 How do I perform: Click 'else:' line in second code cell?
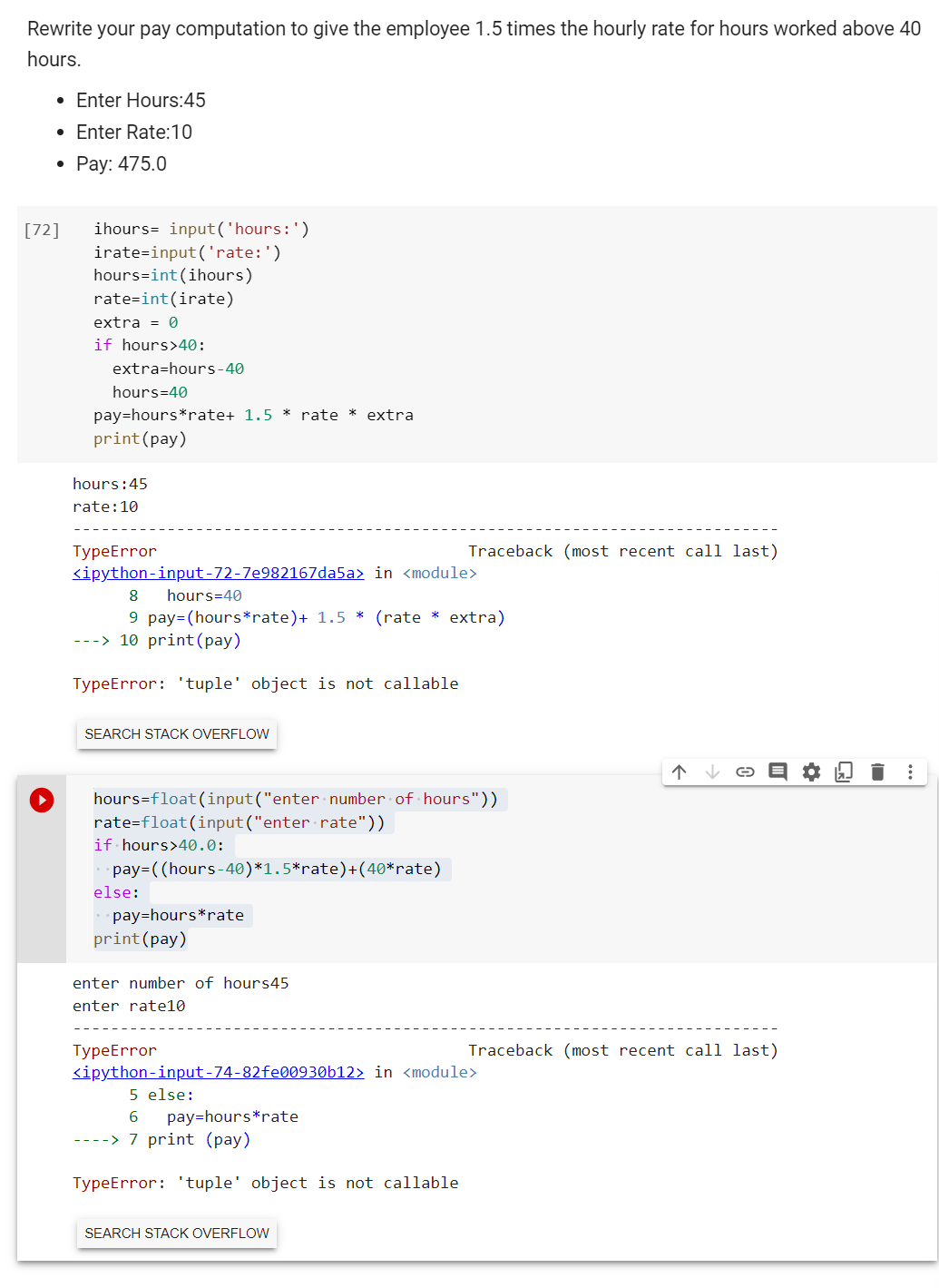point(116,892)
